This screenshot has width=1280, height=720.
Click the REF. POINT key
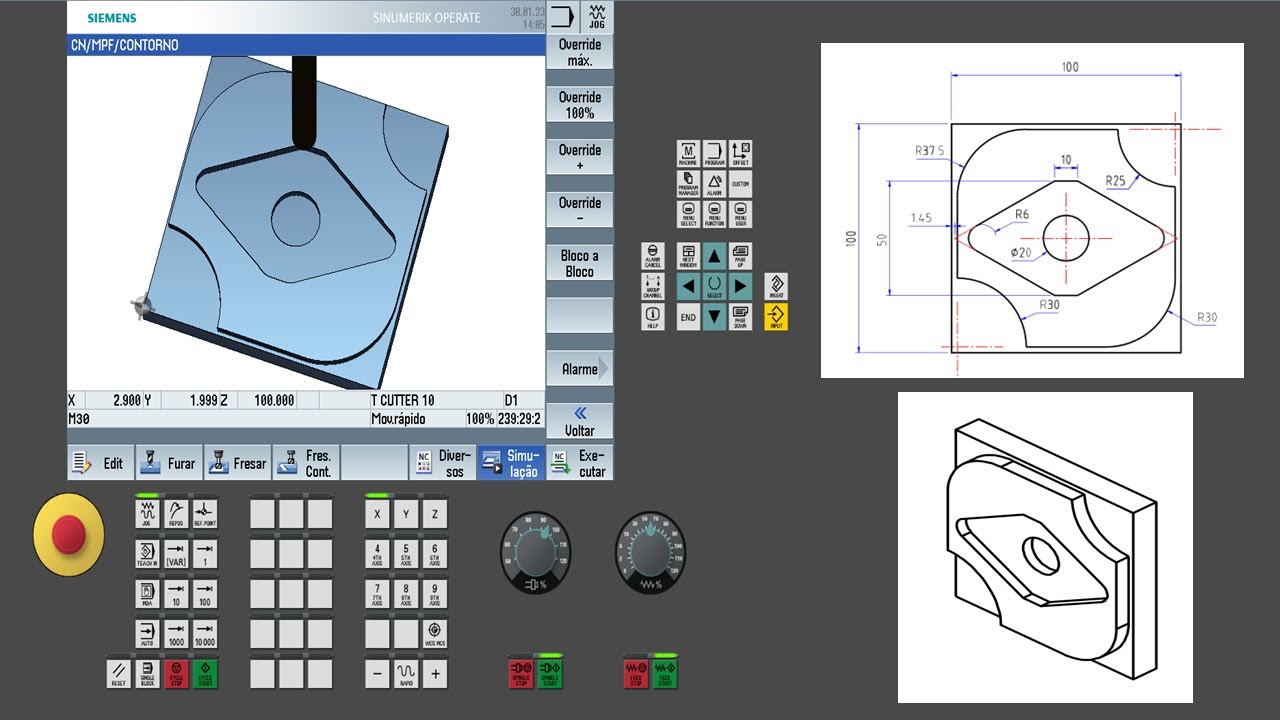[x=205, y=513]
